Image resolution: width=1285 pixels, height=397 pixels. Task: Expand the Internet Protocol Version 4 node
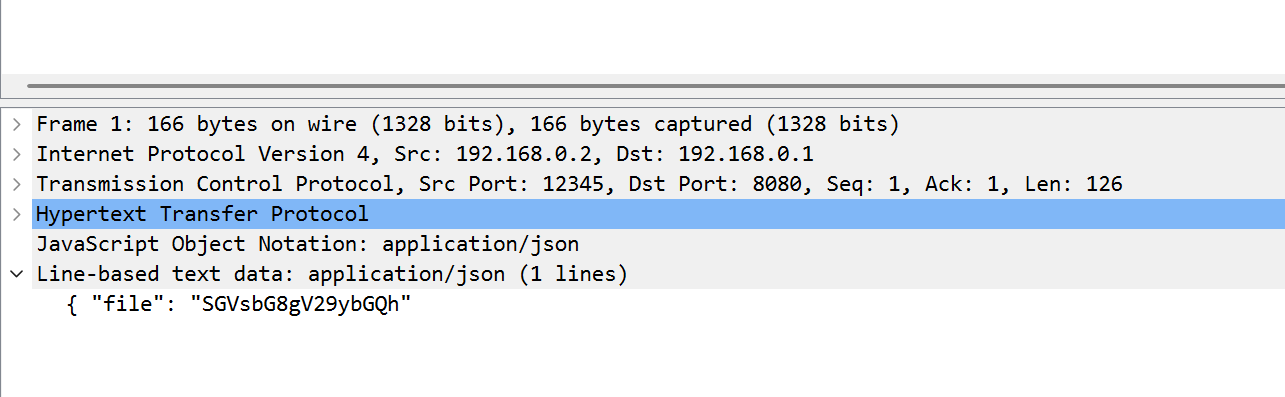[16, 155]
